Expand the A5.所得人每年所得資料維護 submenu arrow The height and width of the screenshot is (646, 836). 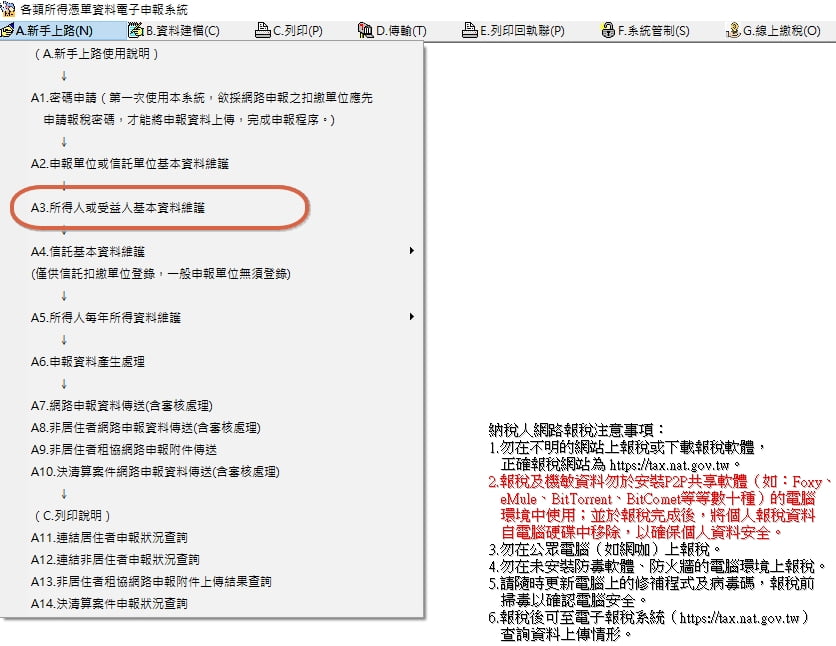pyautogui.click(x=411, y=317)
